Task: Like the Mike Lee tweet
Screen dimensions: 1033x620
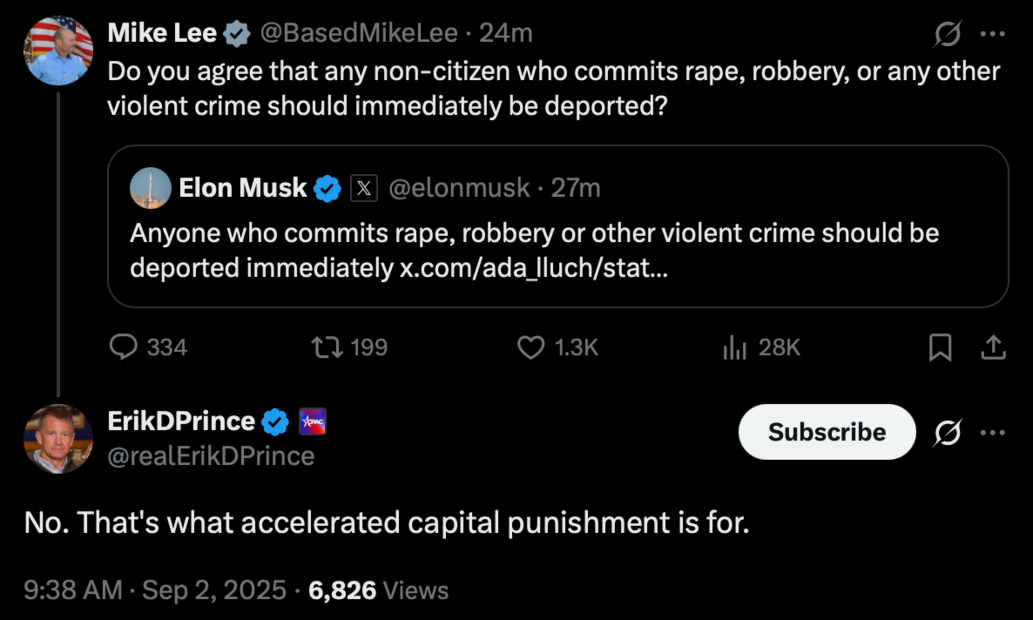Action: [x=530, y=347]
